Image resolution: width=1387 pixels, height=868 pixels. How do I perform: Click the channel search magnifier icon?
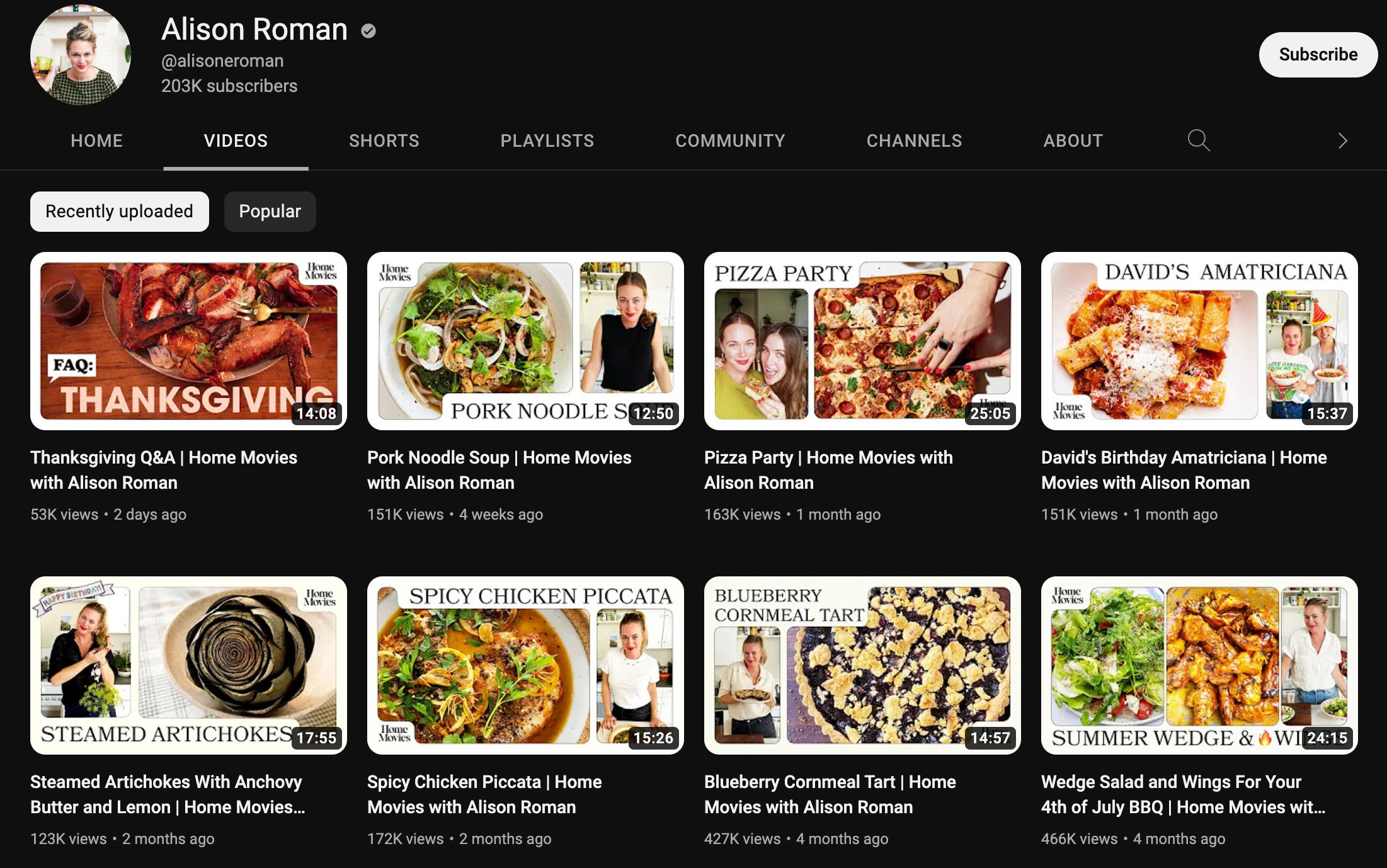coord(1198,140)
